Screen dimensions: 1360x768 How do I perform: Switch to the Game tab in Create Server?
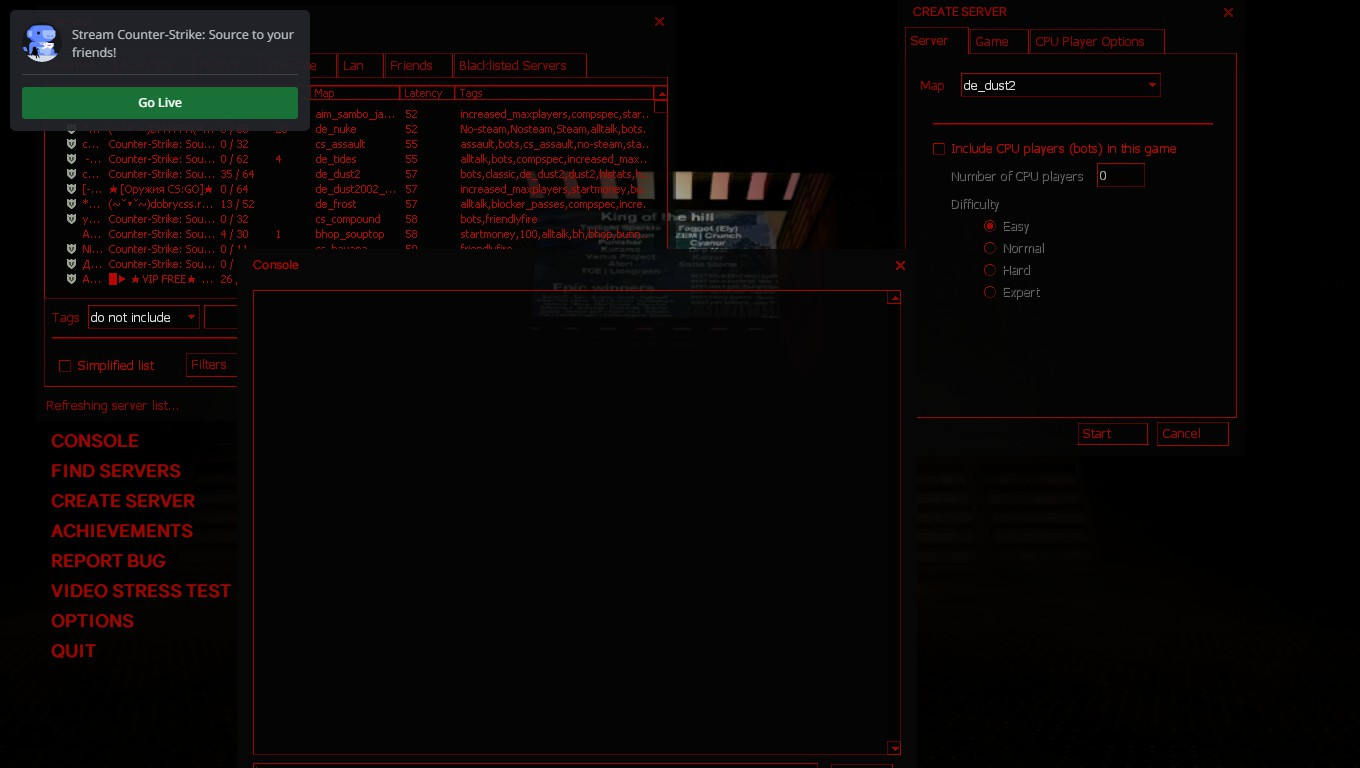point(999,41)
